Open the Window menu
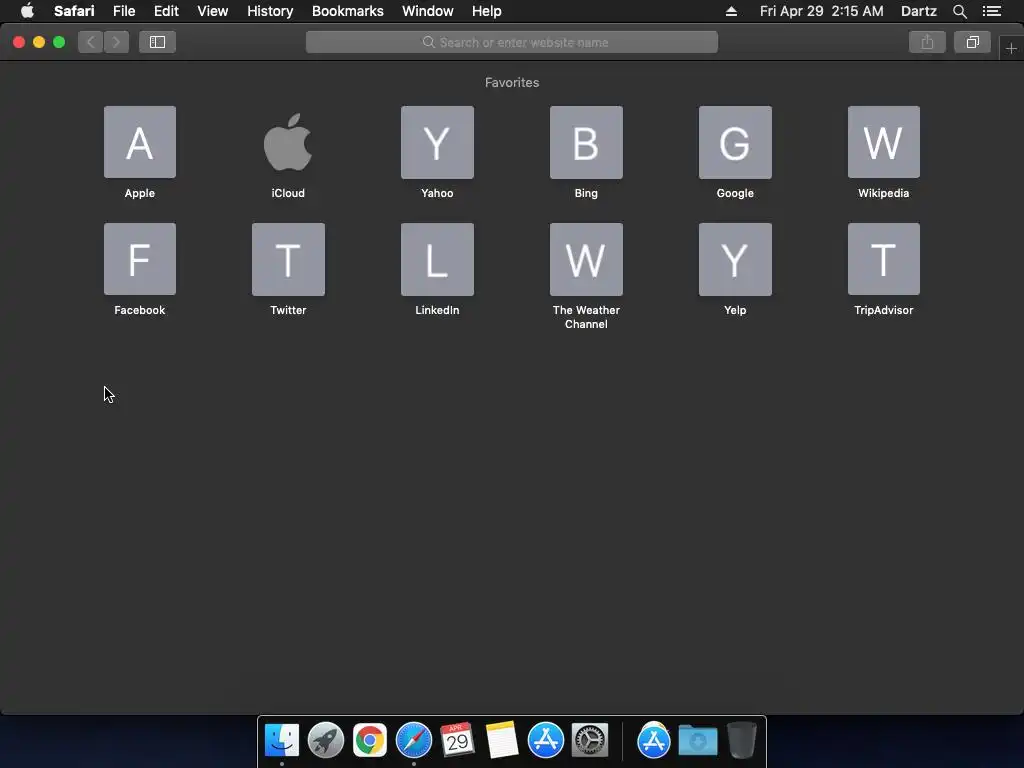 point(427,11)
